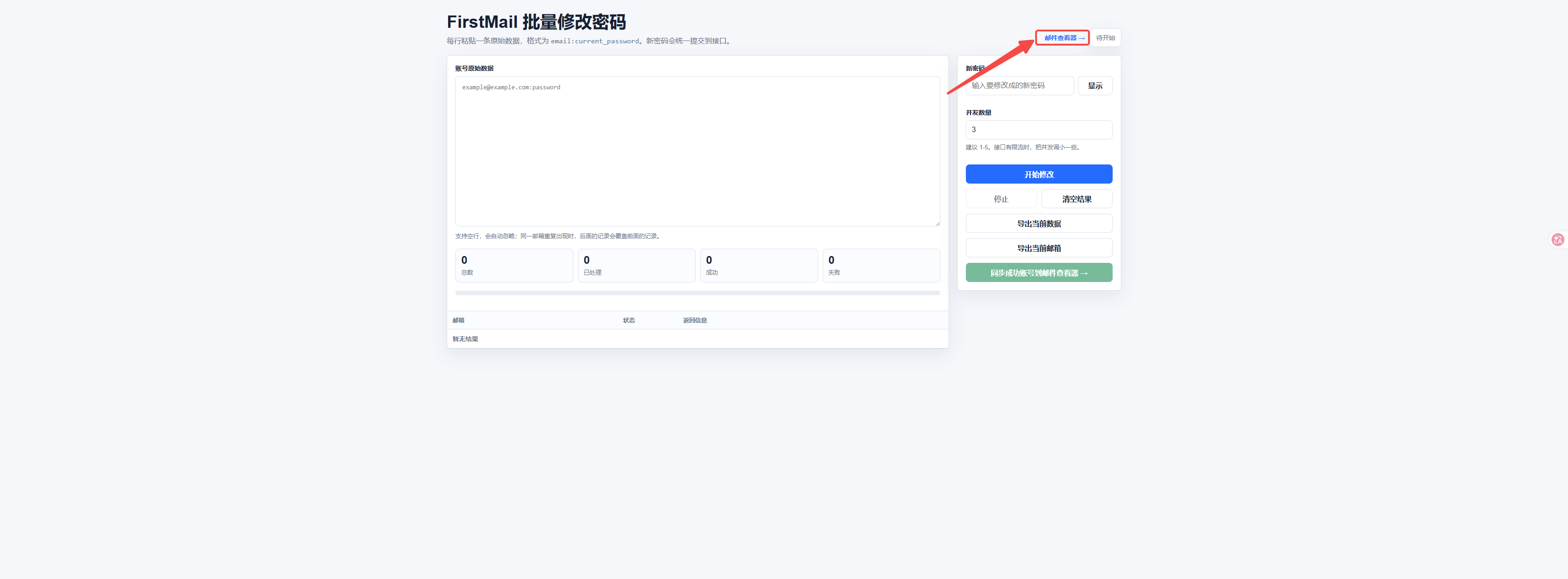Open the 邮件查看器 link
1568x579 pixels.
coord(1063,38)
